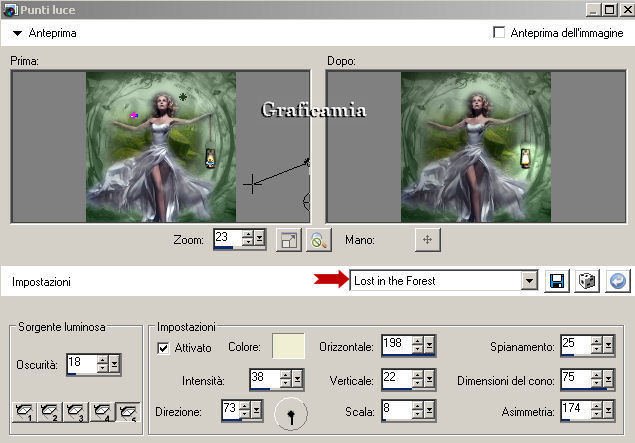Select light source 1 button
This screenshot has width=635, height=443.
(24, 412)
